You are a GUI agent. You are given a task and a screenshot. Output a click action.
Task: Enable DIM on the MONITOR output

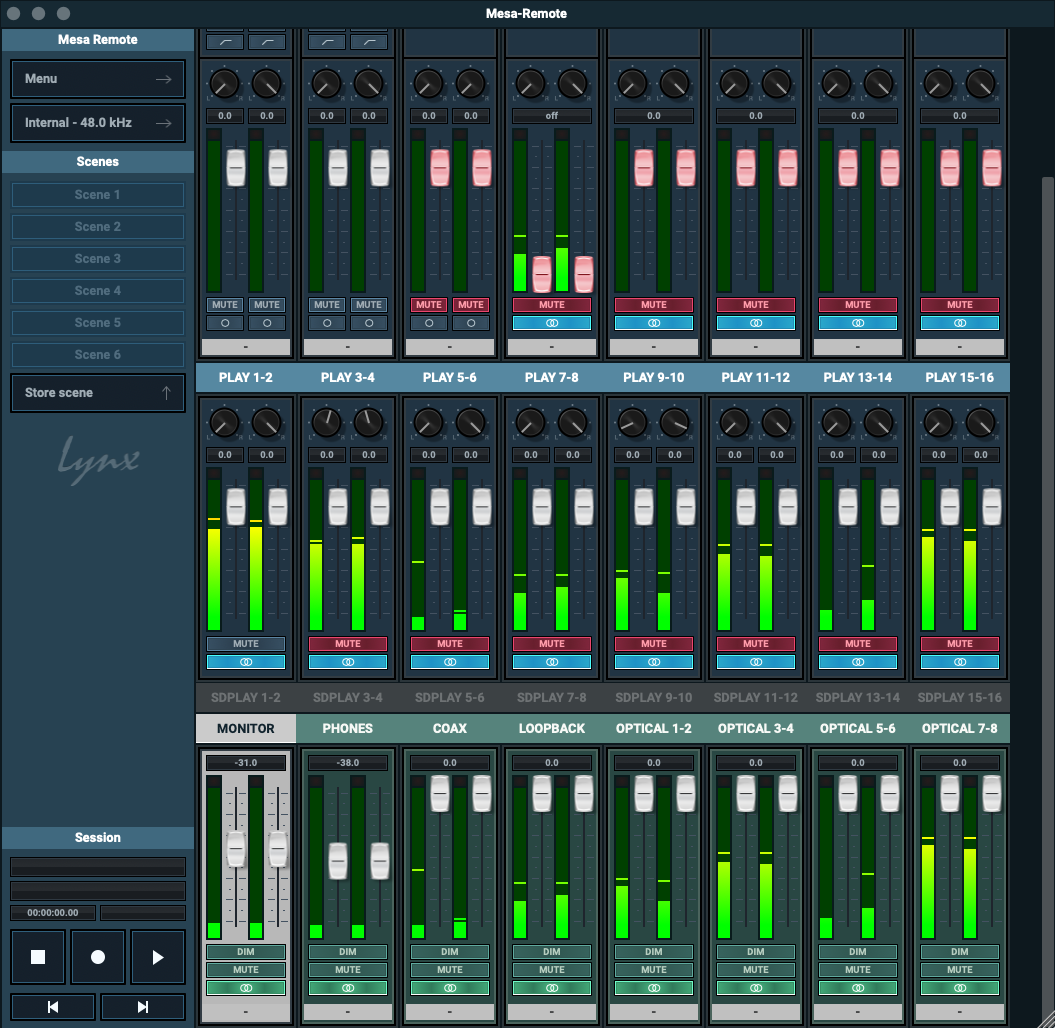coord(246,951)
